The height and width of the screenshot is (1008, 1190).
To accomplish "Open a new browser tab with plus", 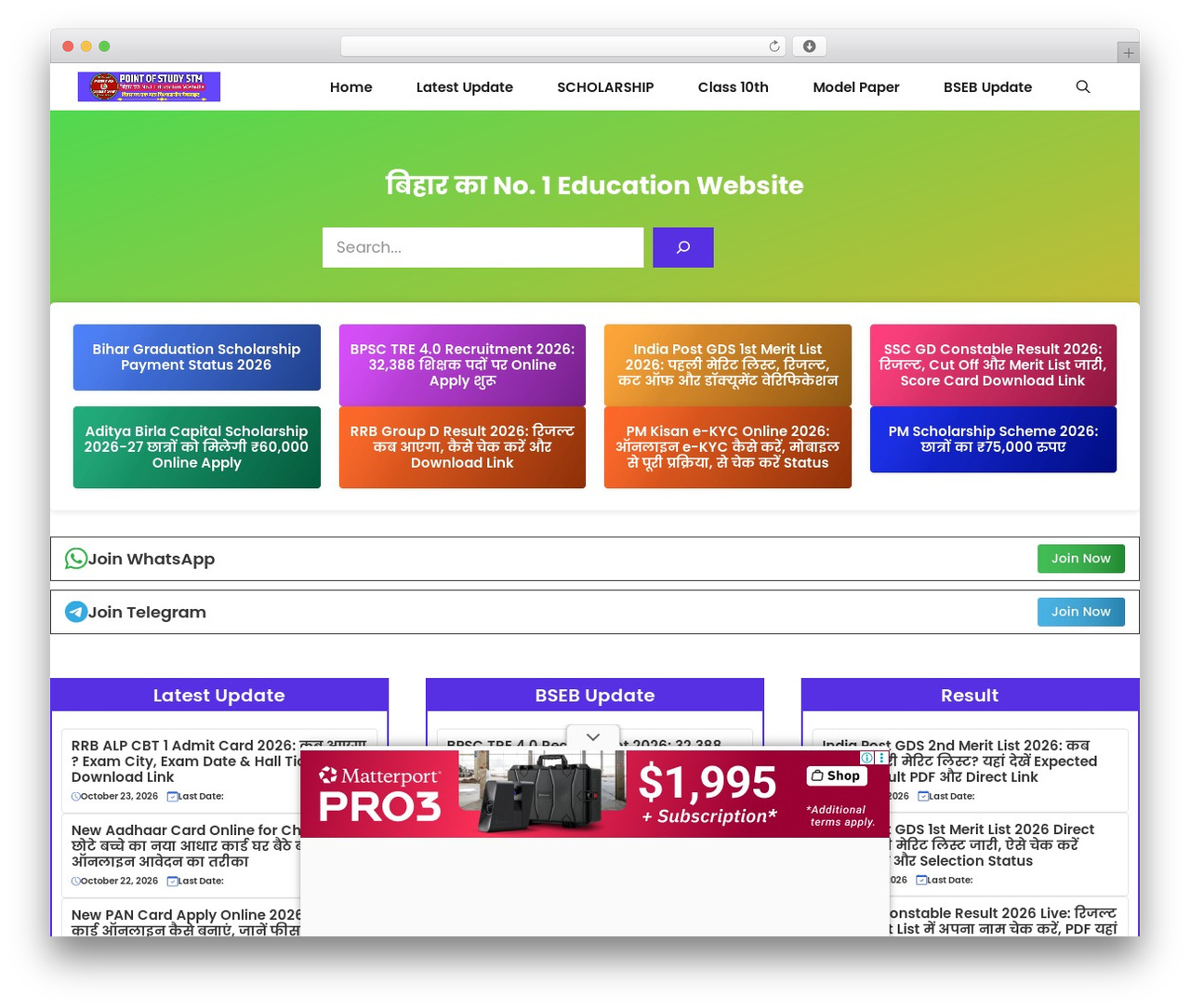I will tap(1128, 53).
